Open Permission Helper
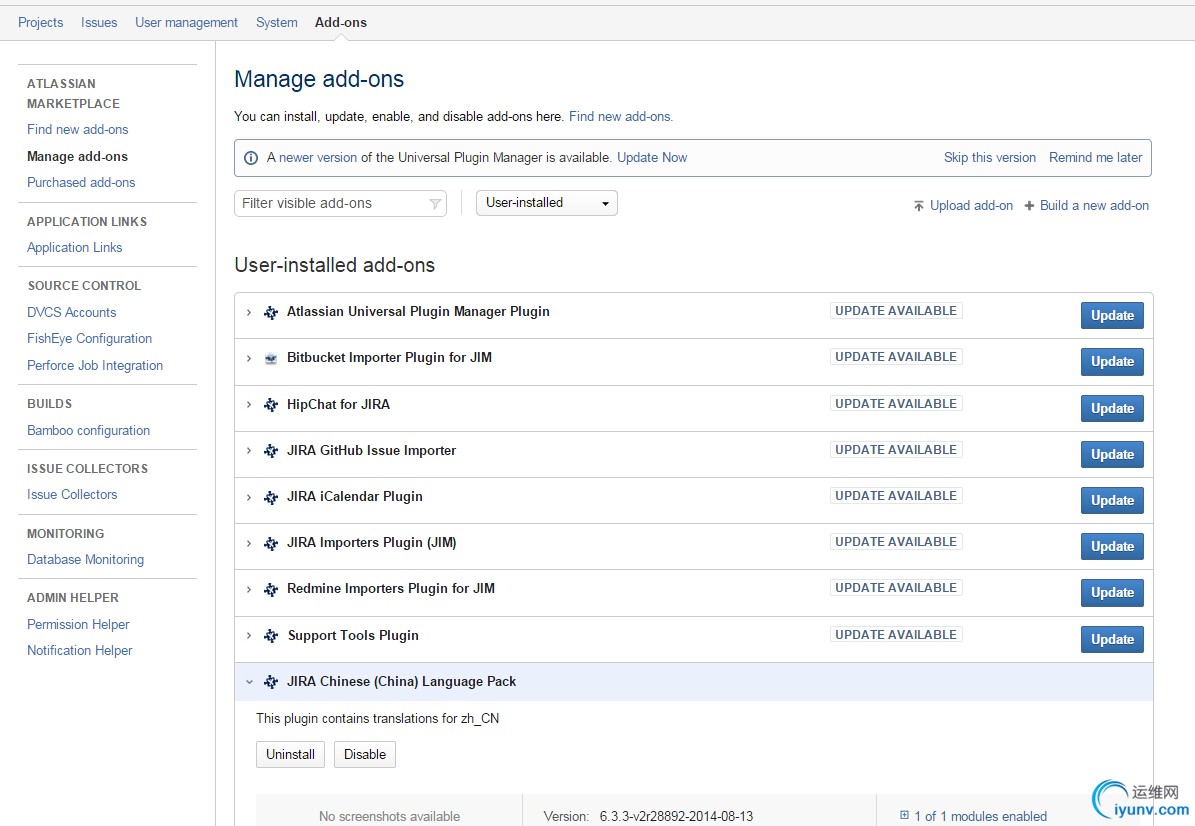The height and width of the screenshot is (826, 1195). click(x=78, y=624)
